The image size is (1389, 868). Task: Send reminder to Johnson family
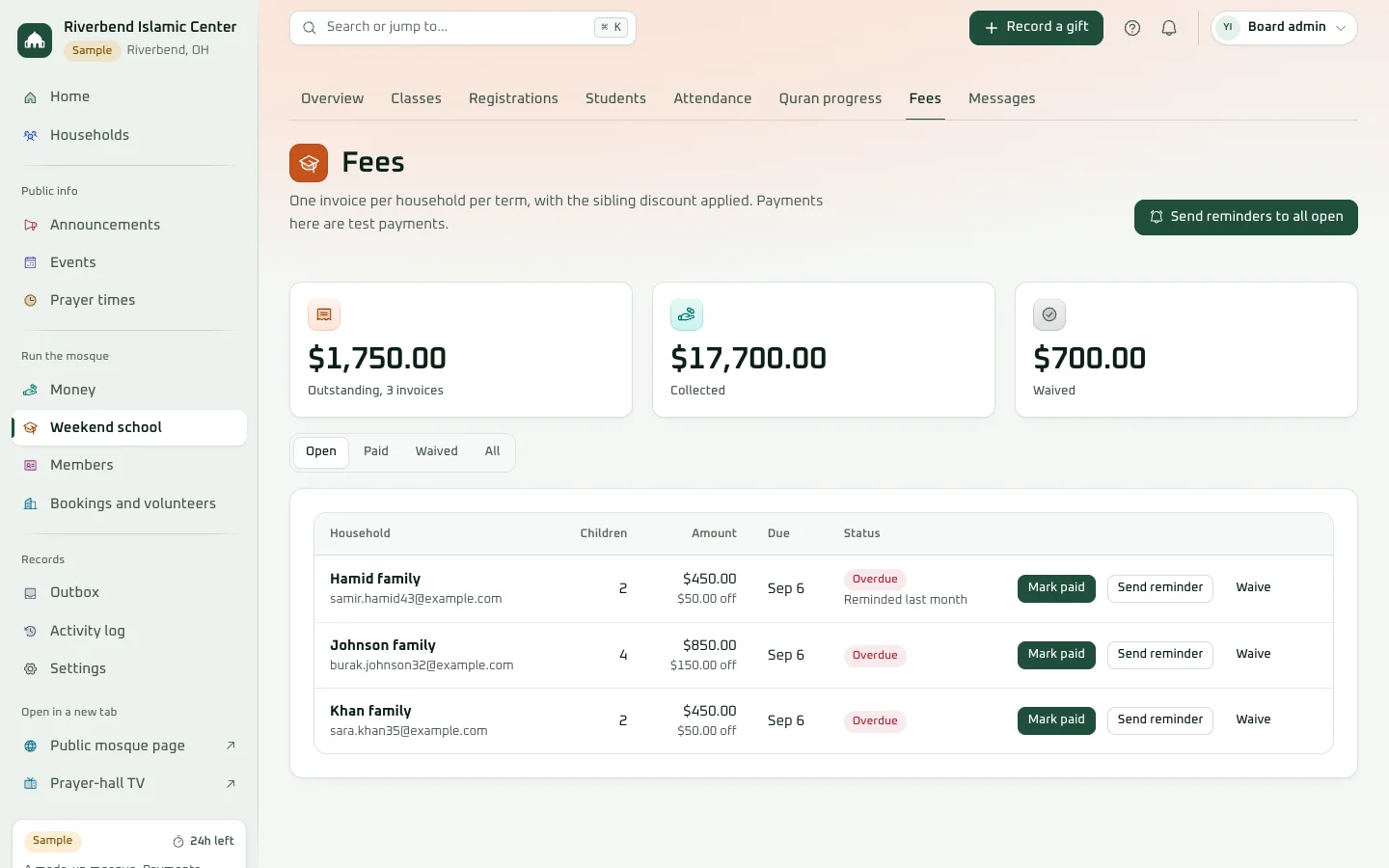click(1160, 655)
